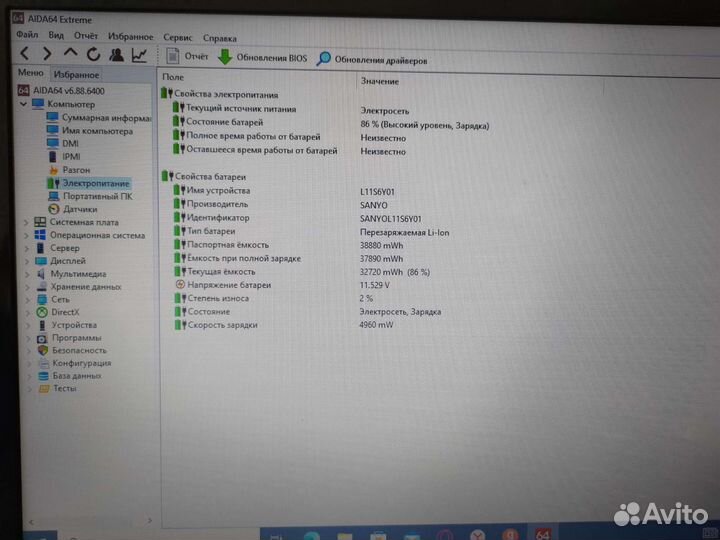Click the Устройства tree icon
The image size is (720, 540).
[42, 325]
